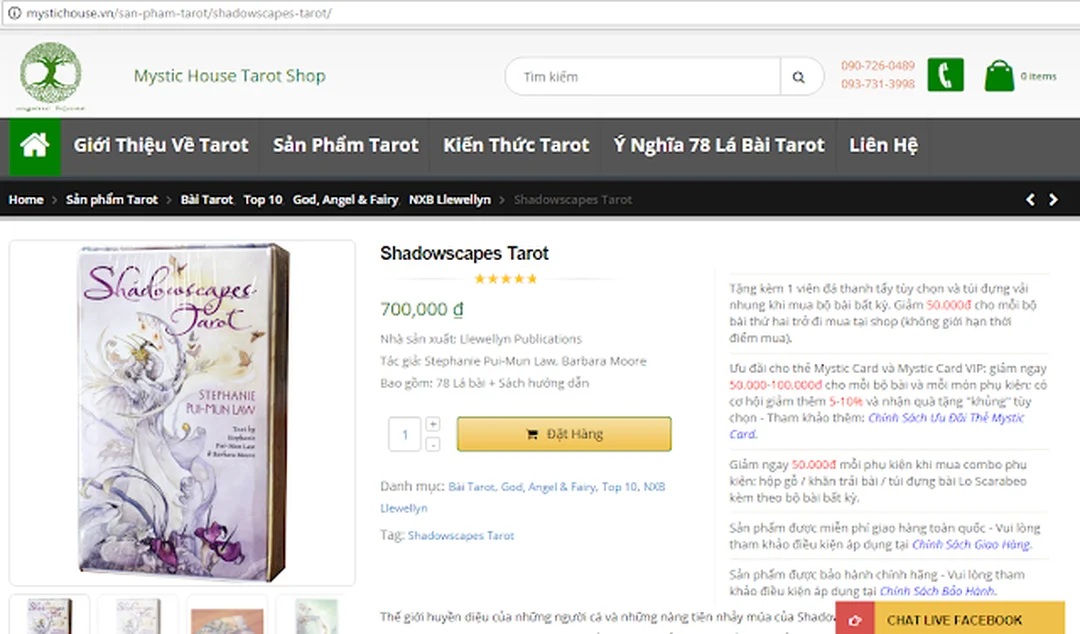Open Chính Sách Giao Hàng link
This screenshot has height=634, width=1080.
tap(971, 544)
